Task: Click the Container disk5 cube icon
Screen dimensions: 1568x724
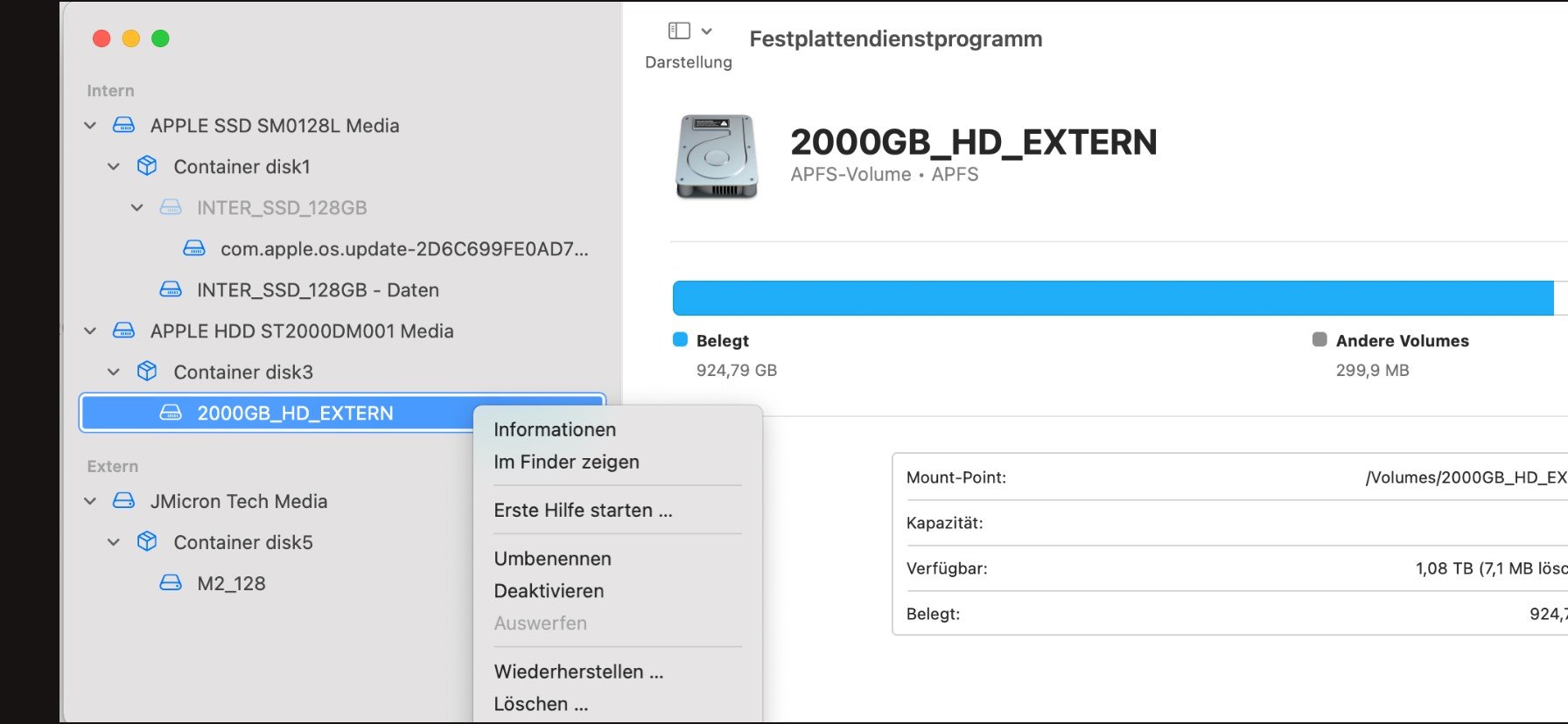Action: point(147,542)
